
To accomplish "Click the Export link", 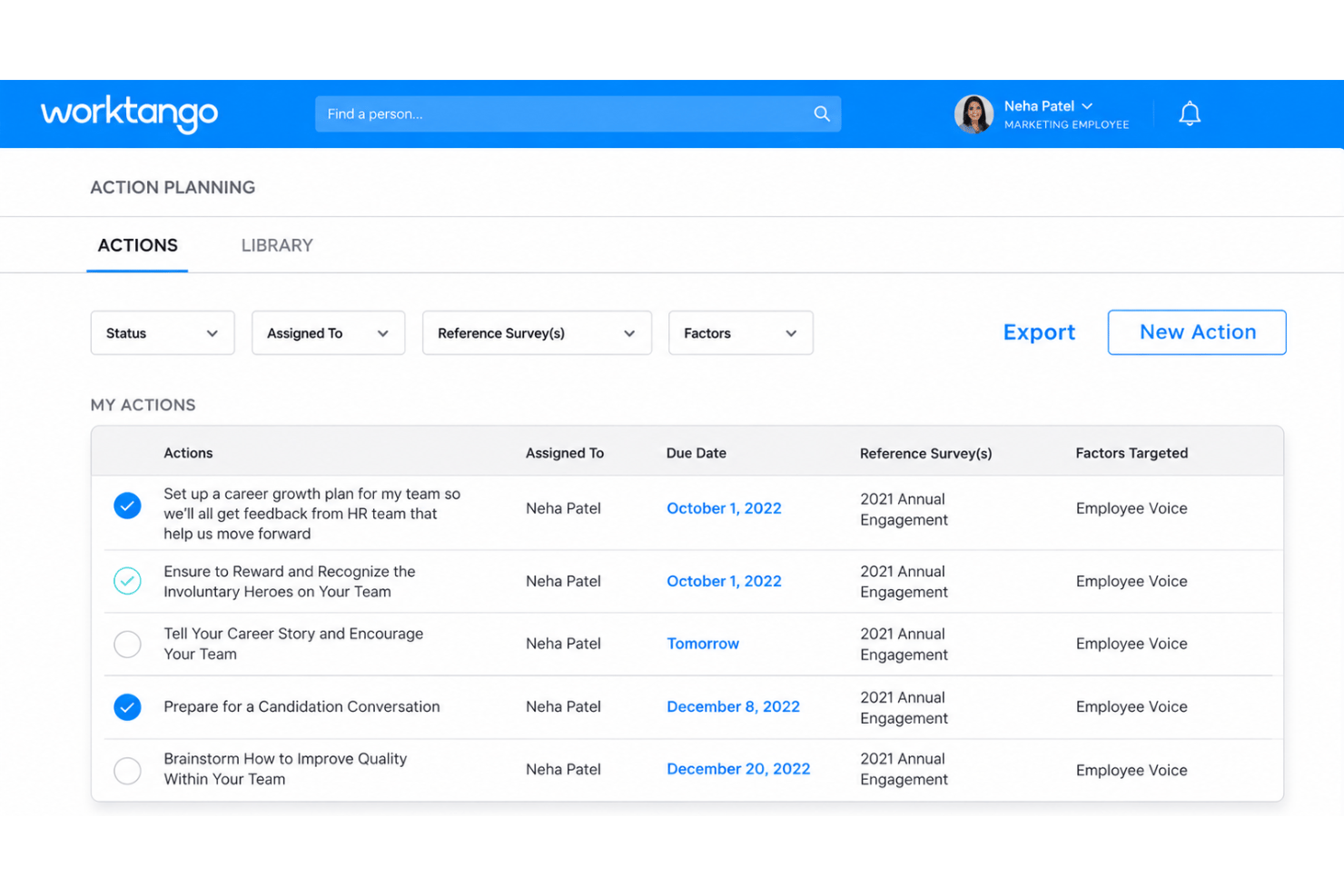I will pyautogui.click(x=1039, y=332).
